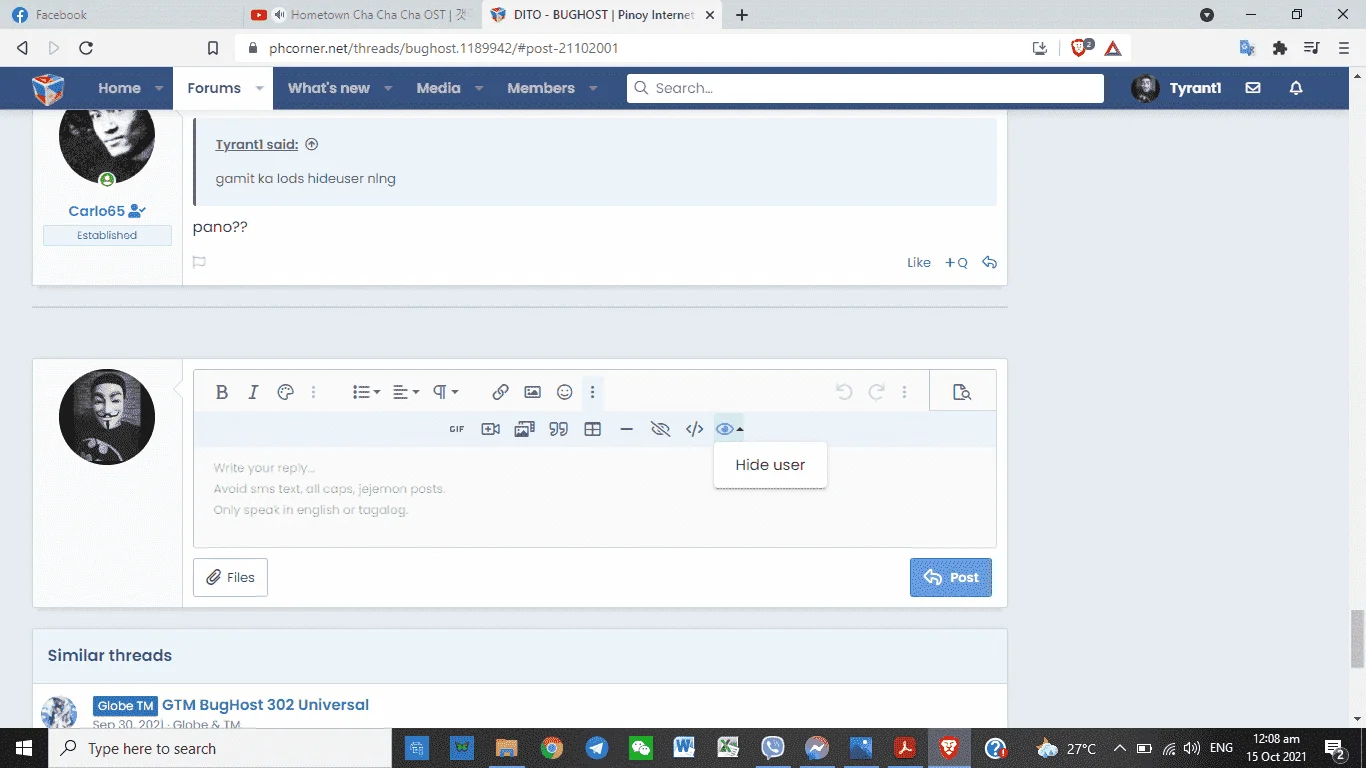Image resolution: width=1366 pixels, height=768 pixels.
Task: Click the PHCorner site logo
Action: tap(47, 88)
